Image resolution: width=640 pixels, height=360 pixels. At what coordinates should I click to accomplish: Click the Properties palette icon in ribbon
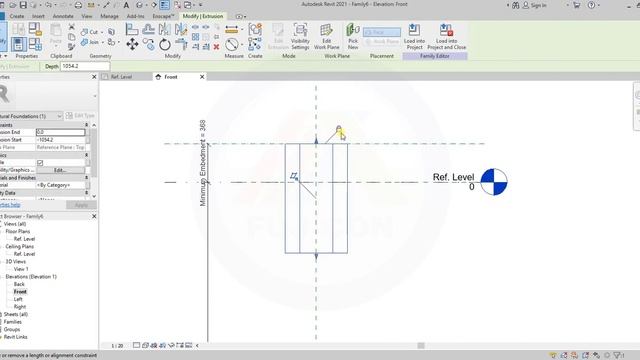click(18, 44)
